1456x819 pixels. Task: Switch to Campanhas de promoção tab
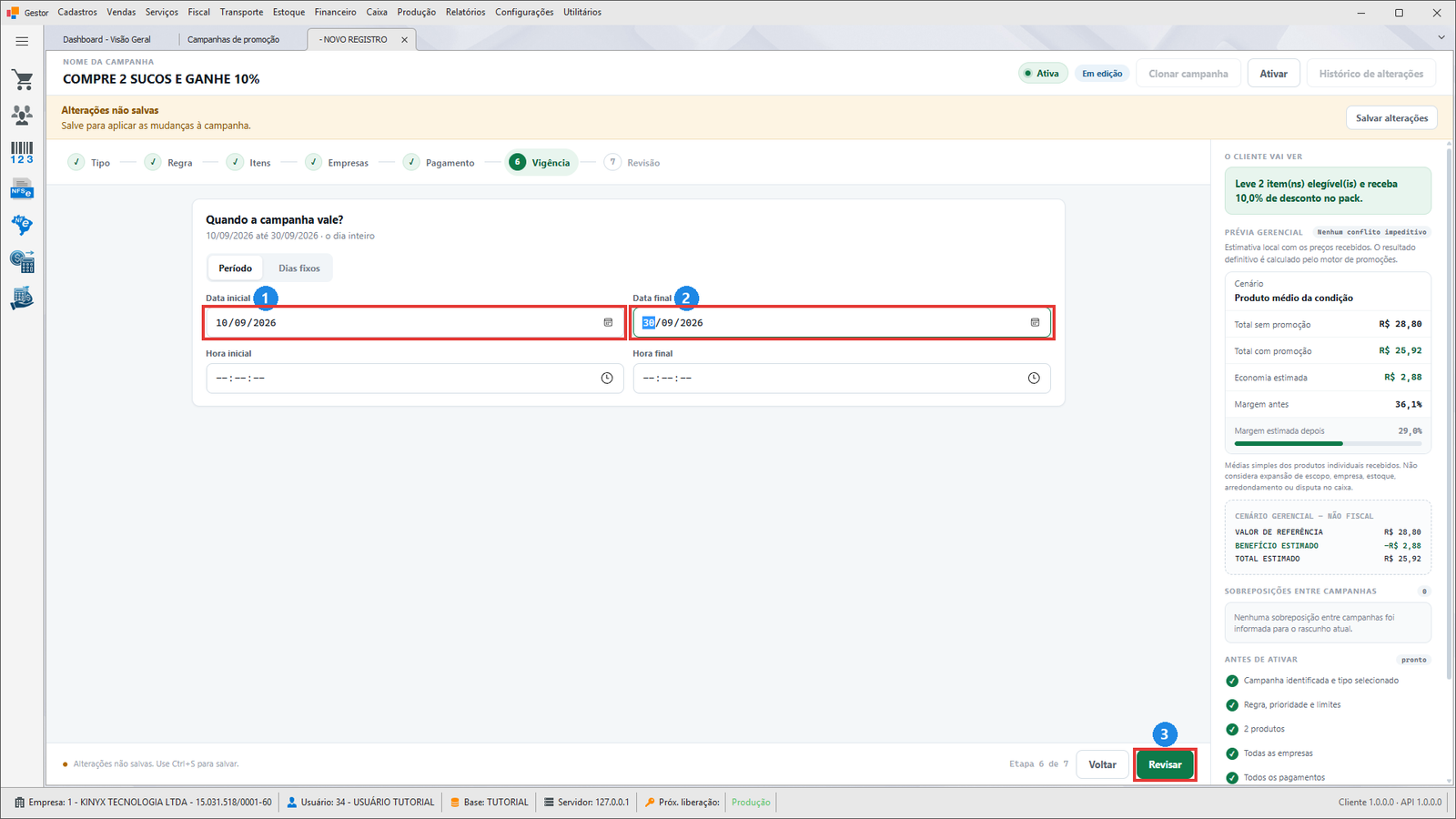pos(234,40)
